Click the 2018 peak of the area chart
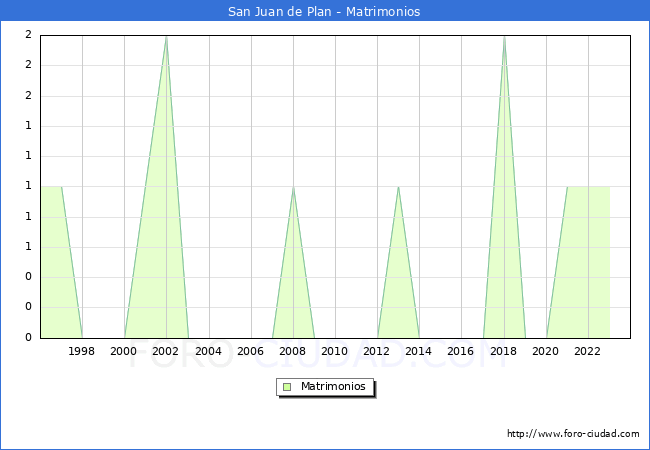The image size is (650, 450). coord(504,37)
